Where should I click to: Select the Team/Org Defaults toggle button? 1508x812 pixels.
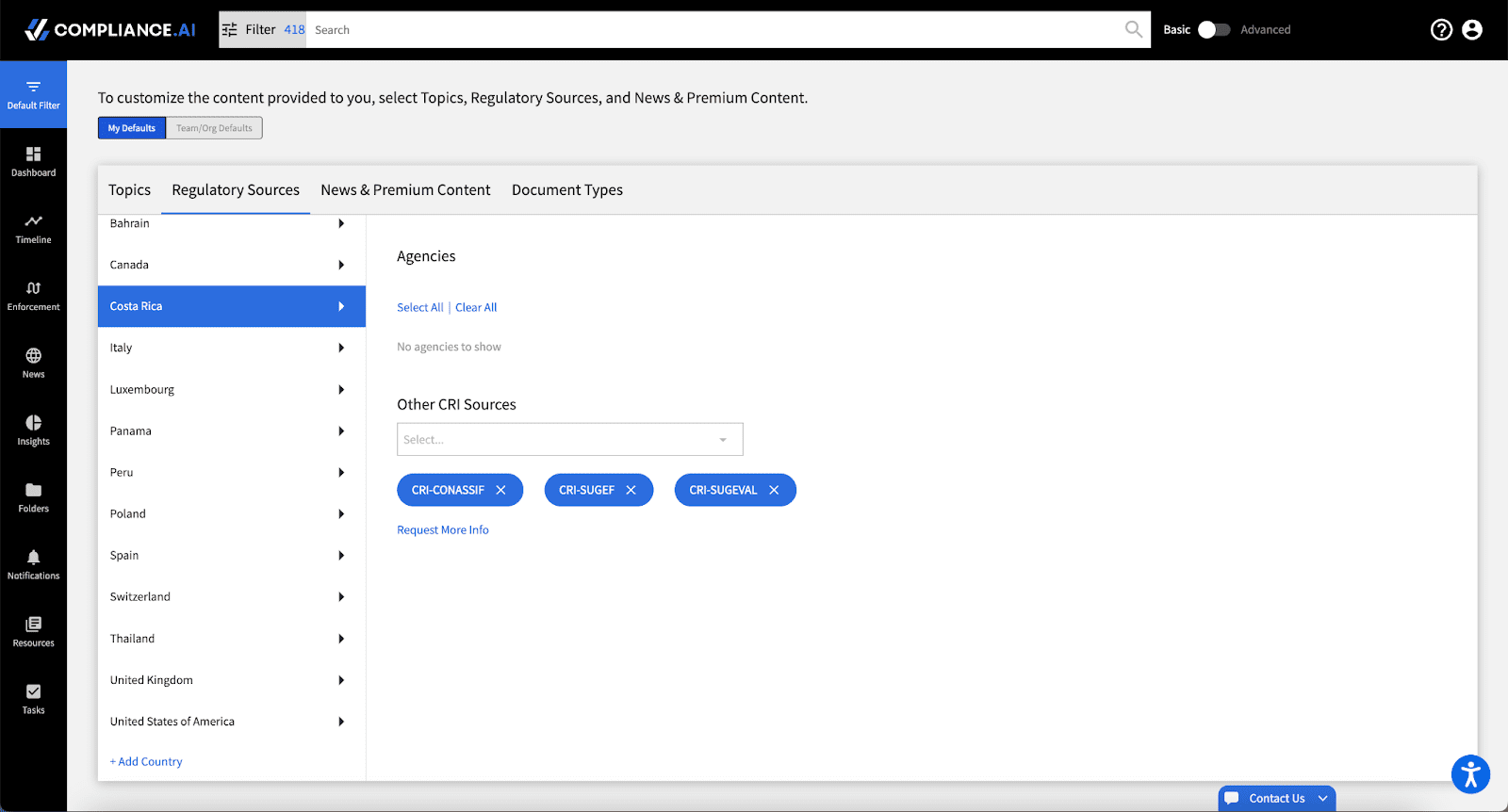(x=214, y=128)
